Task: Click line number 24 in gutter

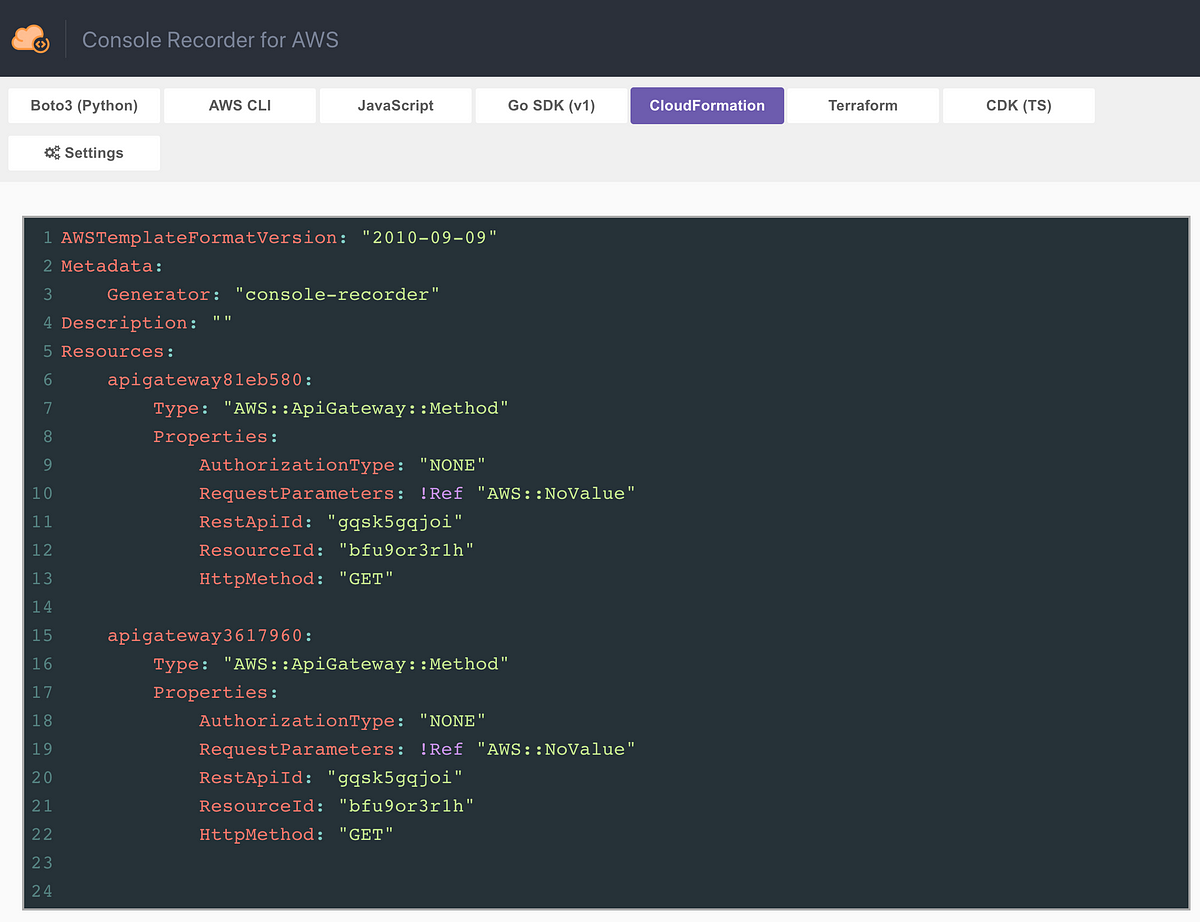Action: [41, 891]
